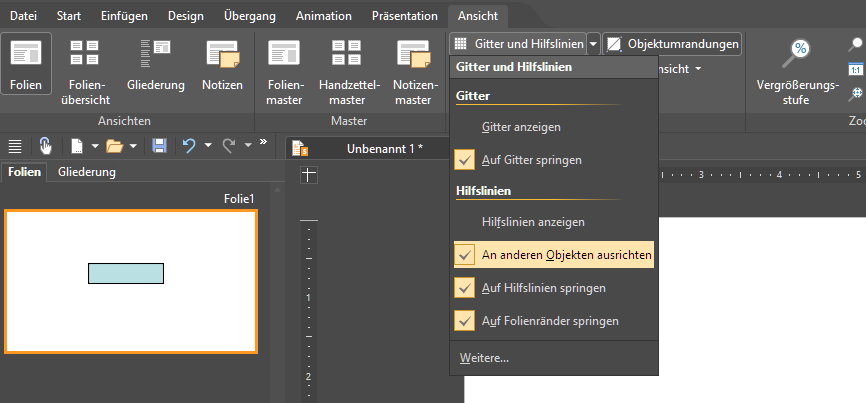Switch to the Animation ribbon tab

[x=324, y=16]
